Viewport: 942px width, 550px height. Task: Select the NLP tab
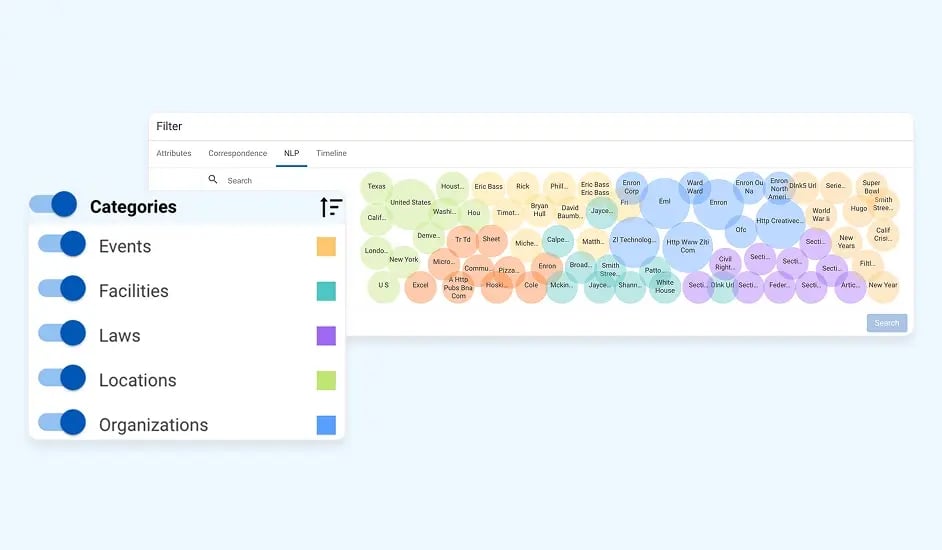pyautogui.click(x=291, y=153)
